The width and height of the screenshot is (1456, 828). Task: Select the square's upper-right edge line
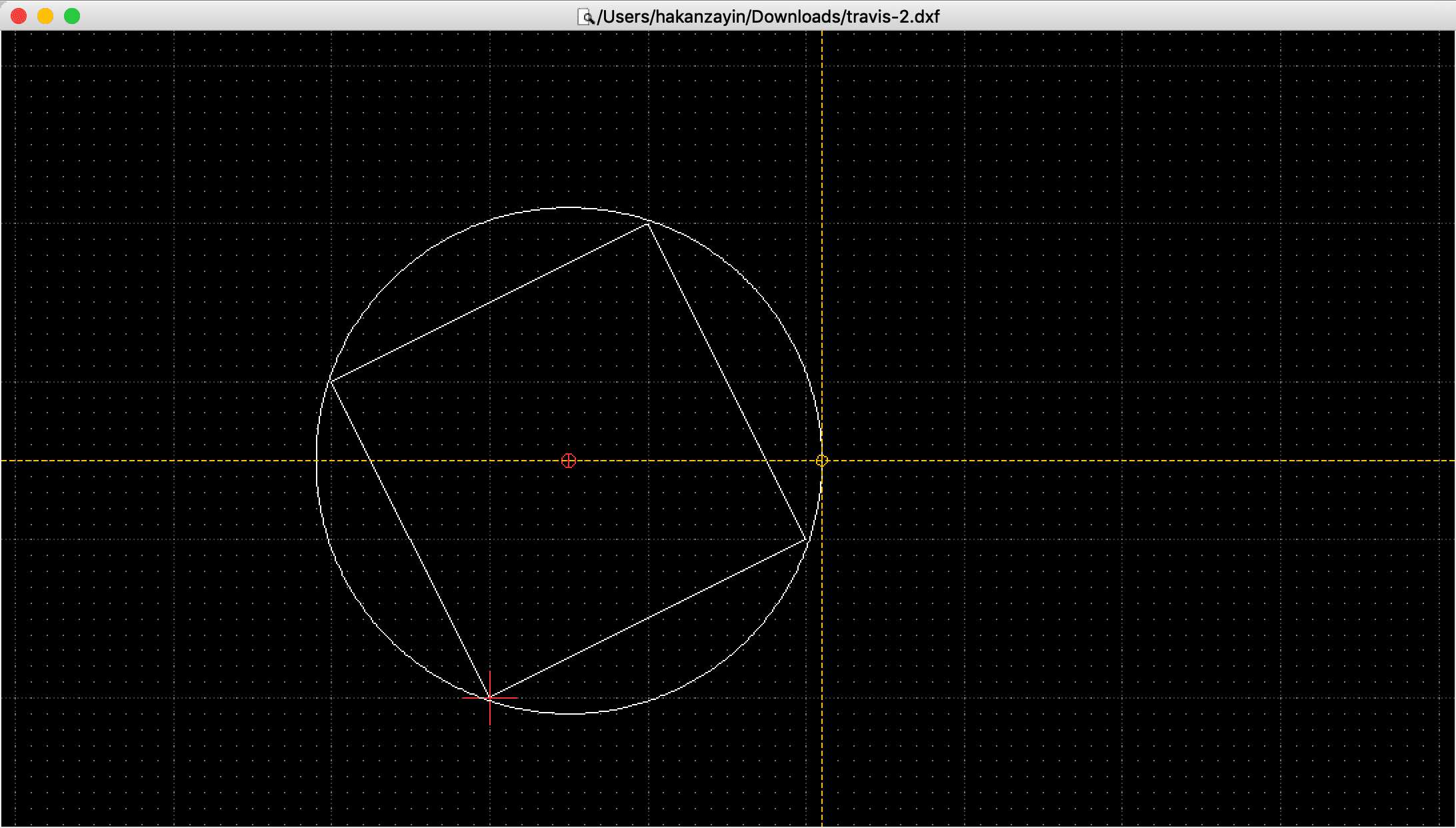coord(727,381)
